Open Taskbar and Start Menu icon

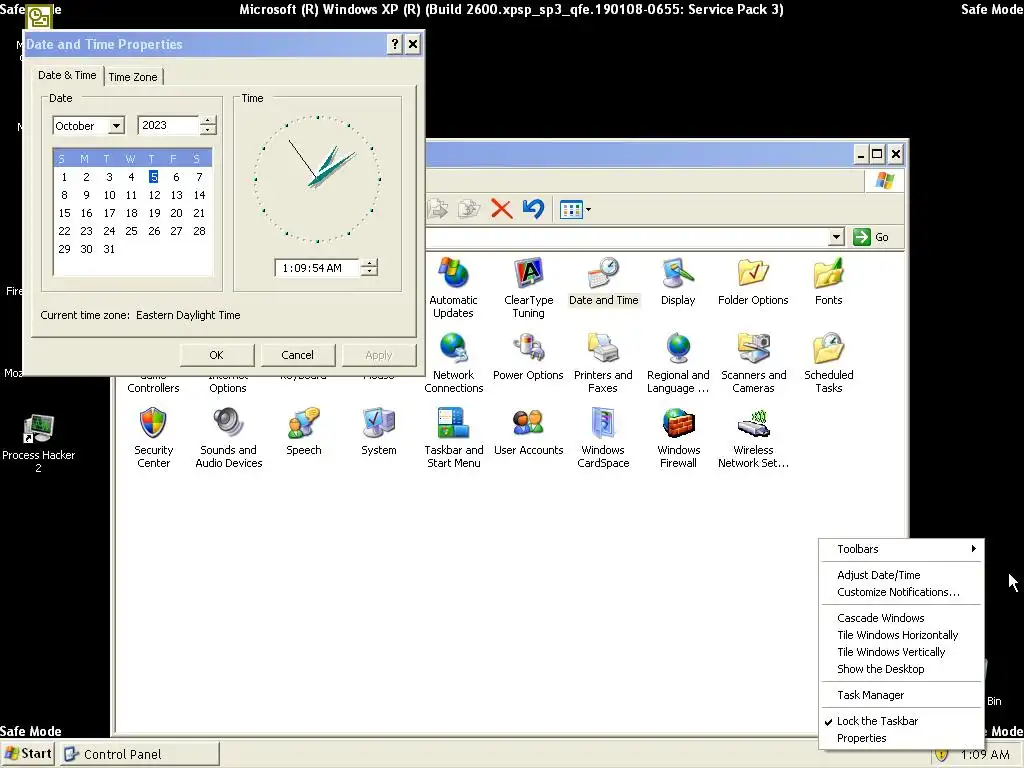[453, 438]
